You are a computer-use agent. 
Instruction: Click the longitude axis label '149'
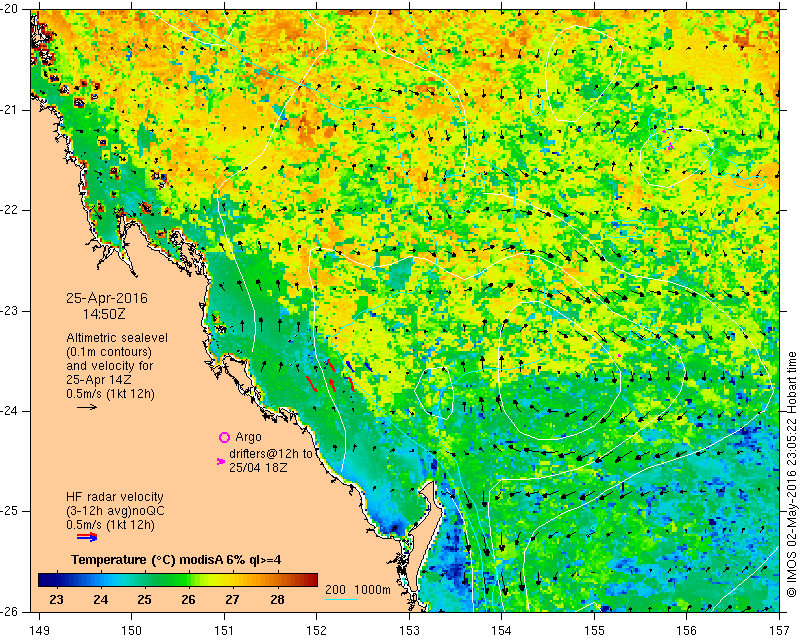(40, 631)
